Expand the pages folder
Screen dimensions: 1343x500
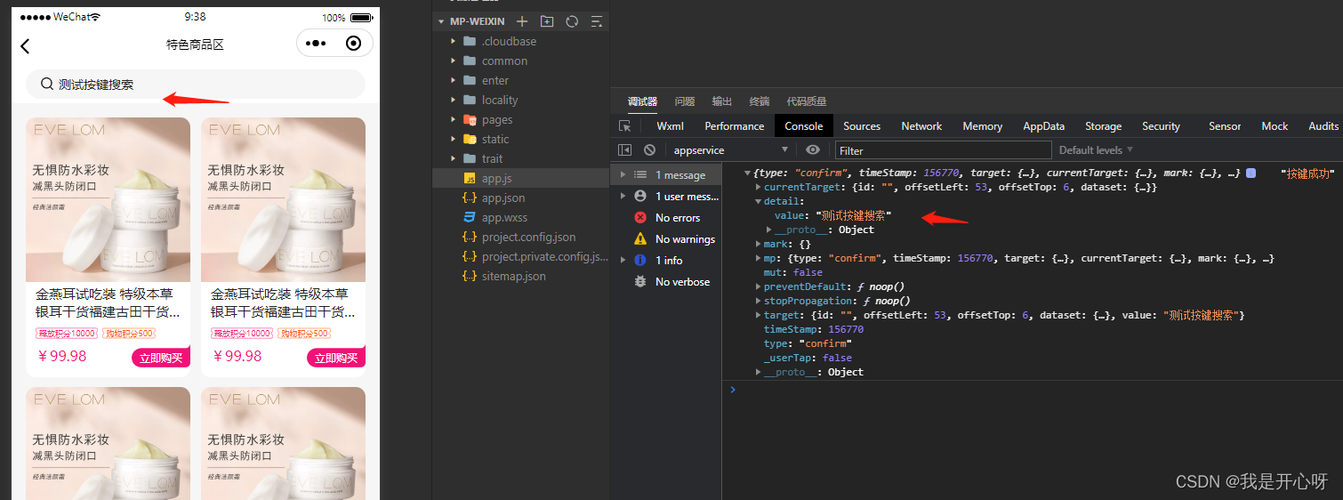click(496, 120)
